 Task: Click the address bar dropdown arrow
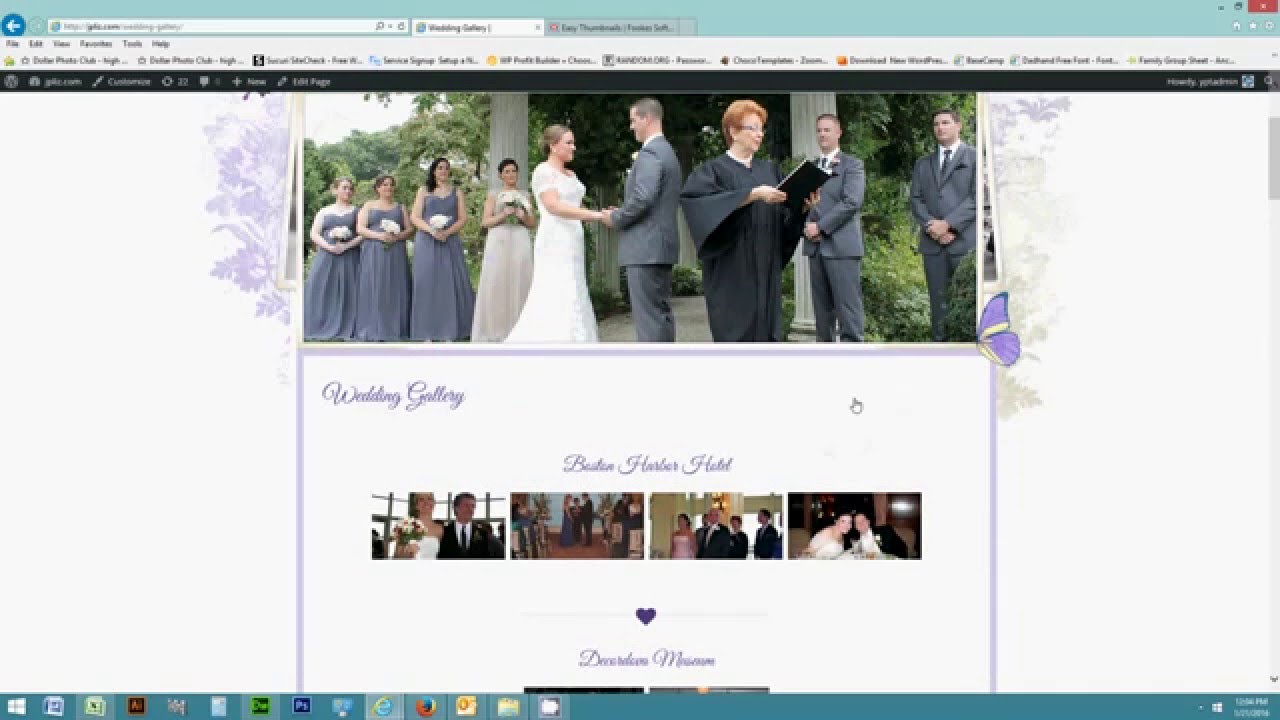(x=391, y=27)
